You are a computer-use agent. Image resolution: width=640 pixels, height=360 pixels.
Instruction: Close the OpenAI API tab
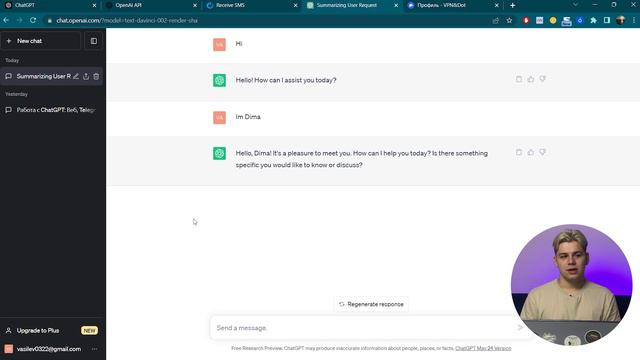(195, 5)
